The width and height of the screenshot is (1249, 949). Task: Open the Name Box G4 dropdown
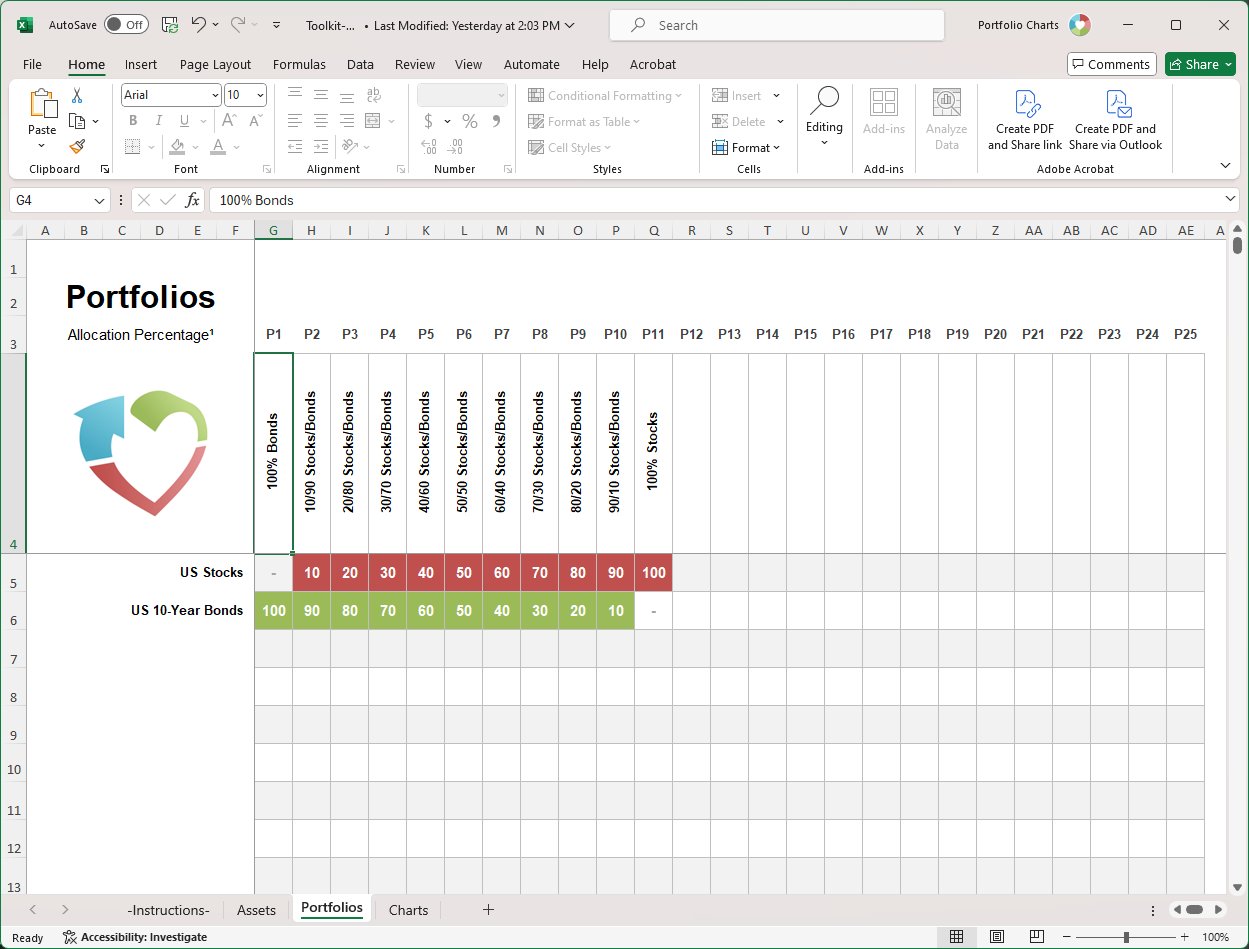98,200
